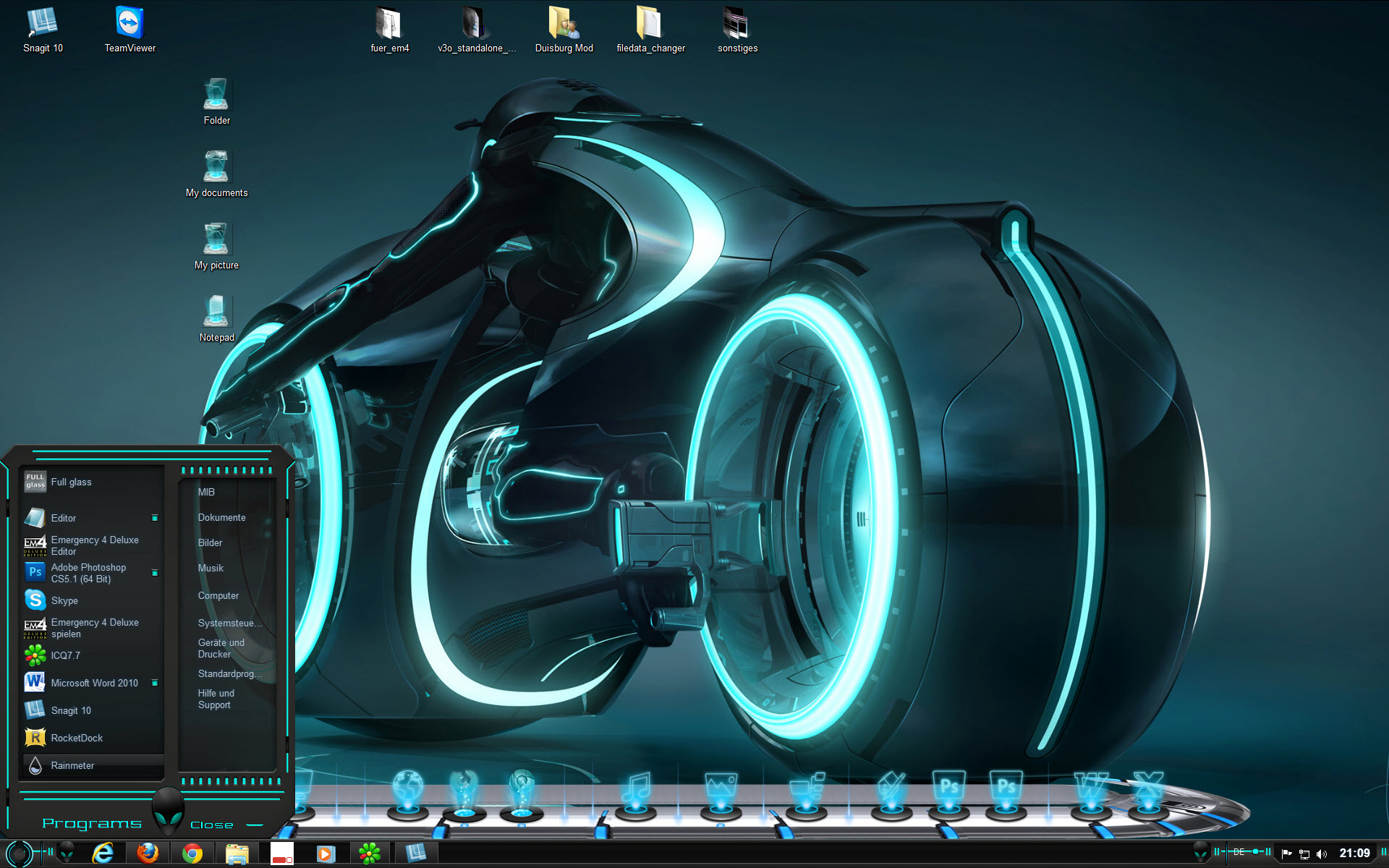Open the MIB user folder link
This screenshot has height=868, width=1389.
(206, 492)
